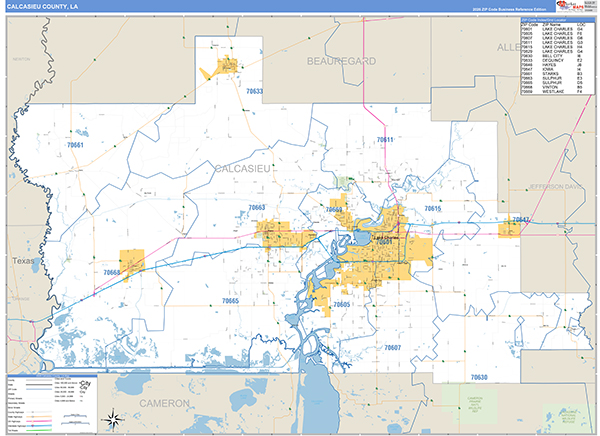The width and height of the screenshot is (600, 436).
Task: Click the ZIP code label 70611
Action: [385, 140]
